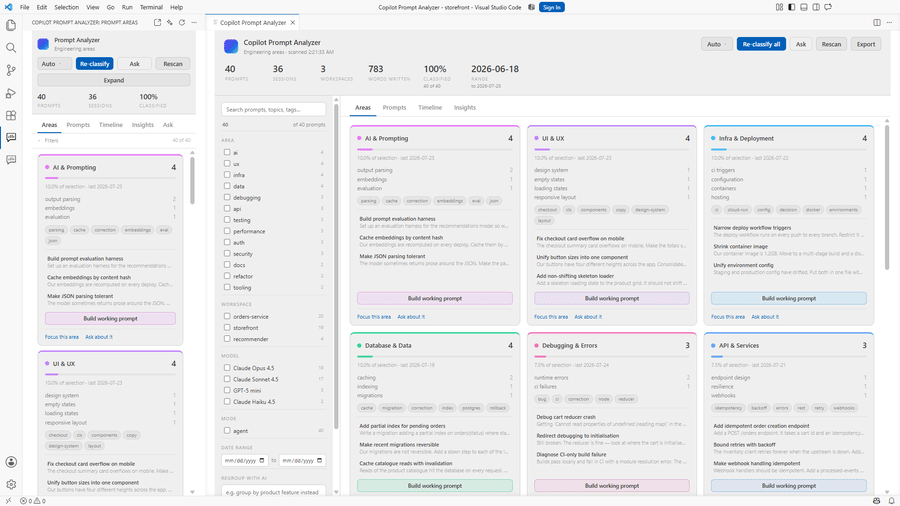Image resolution: width=900 pixels, height=506 pixels.
Task: Click the Re-classify all button
Action: (x=761, y=44)
